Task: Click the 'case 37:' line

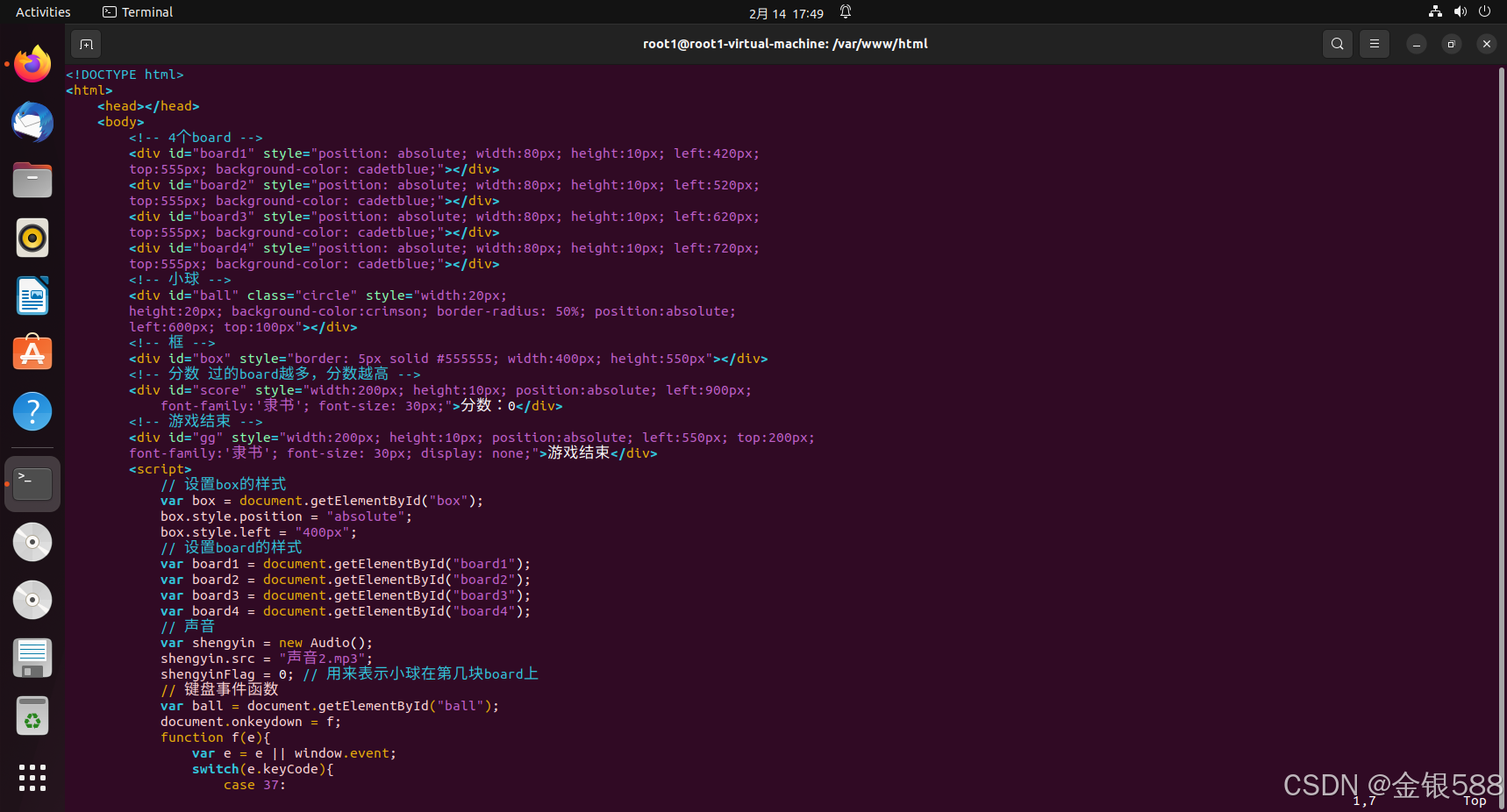Action: [254, 785]
